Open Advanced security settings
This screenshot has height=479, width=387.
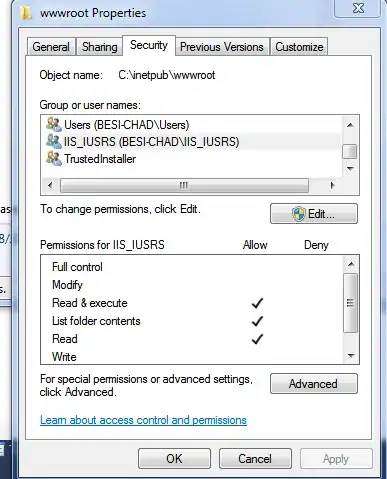click(314, 384)
